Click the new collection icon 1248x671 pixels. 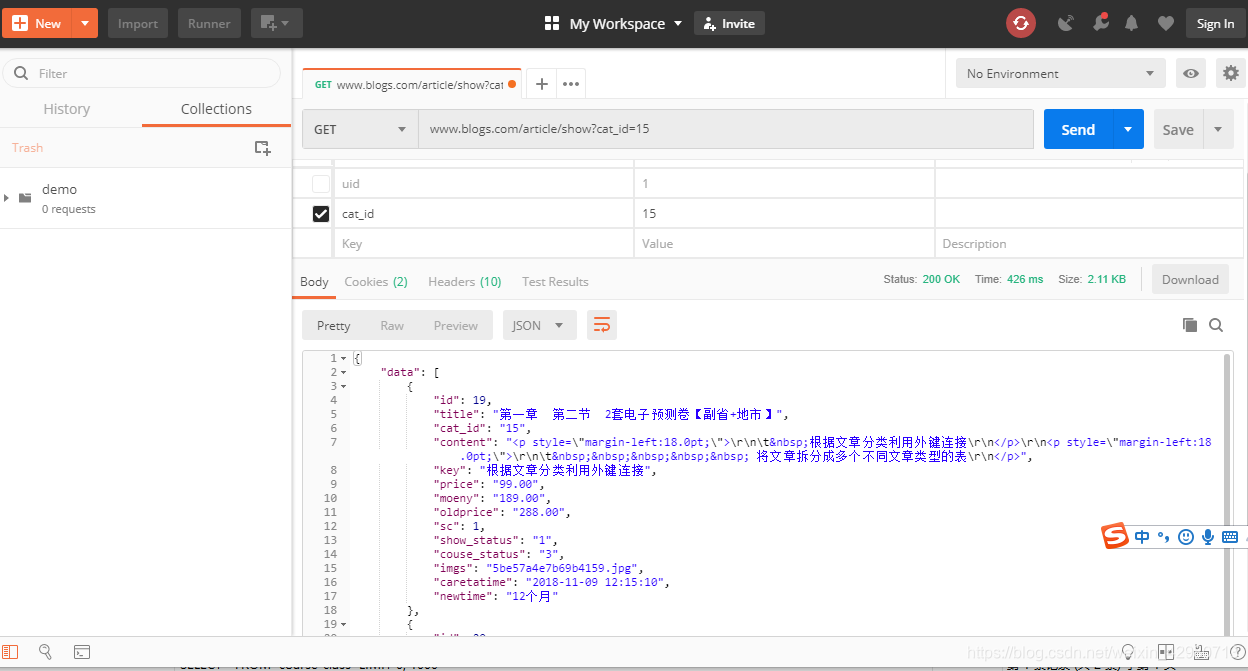click(x=262, y=147)
